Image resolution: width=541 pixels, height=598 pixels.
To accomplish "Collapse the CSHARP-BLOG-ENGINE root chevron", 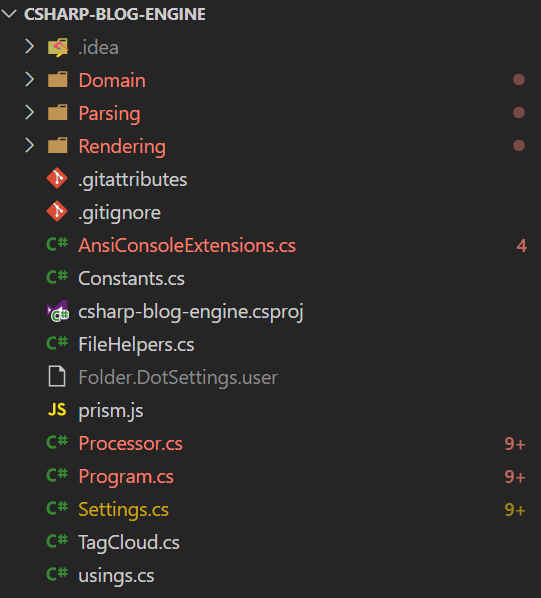I will pyautogui.click(x=9, y=14).
